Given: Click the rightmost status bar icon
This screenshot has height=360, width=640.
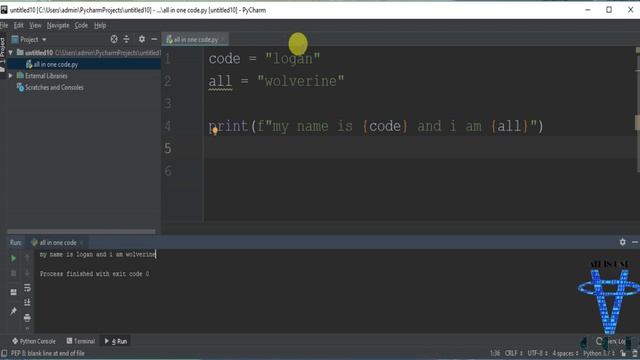Looking at the screenshot, I should (x=635, y=353).
